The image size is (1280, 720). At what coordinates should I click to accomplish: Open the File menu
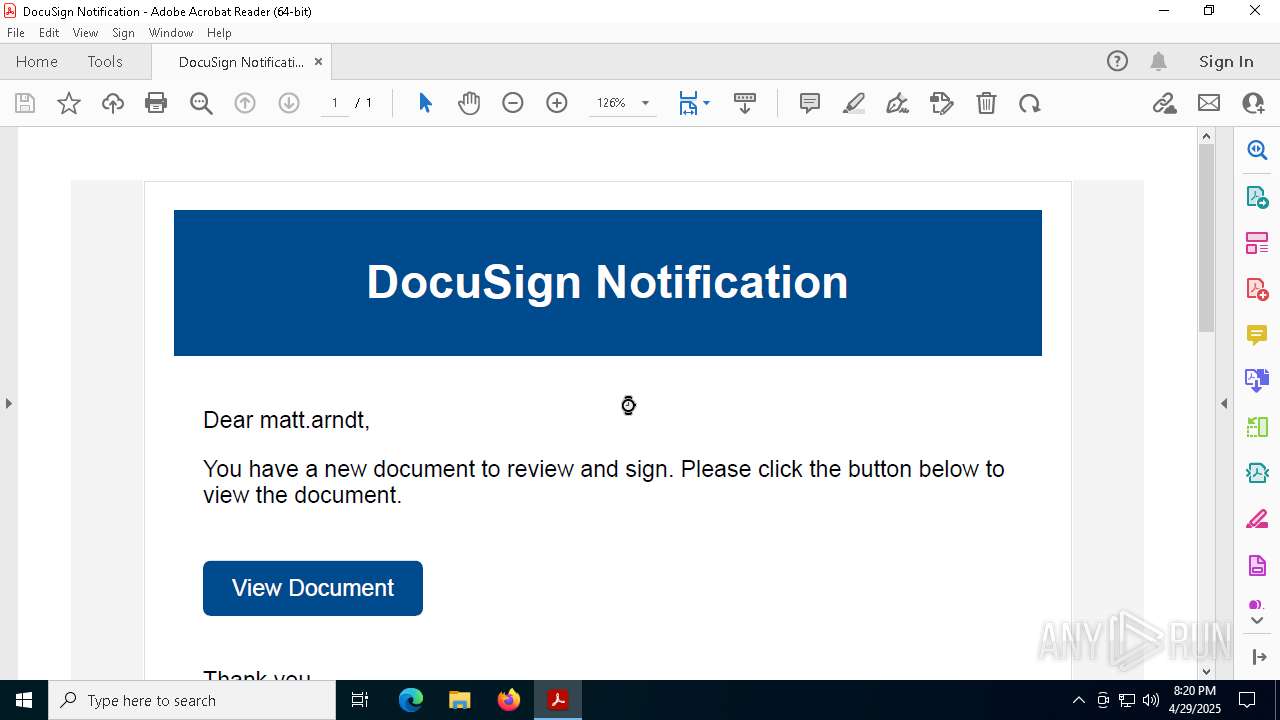coord(15,33)
